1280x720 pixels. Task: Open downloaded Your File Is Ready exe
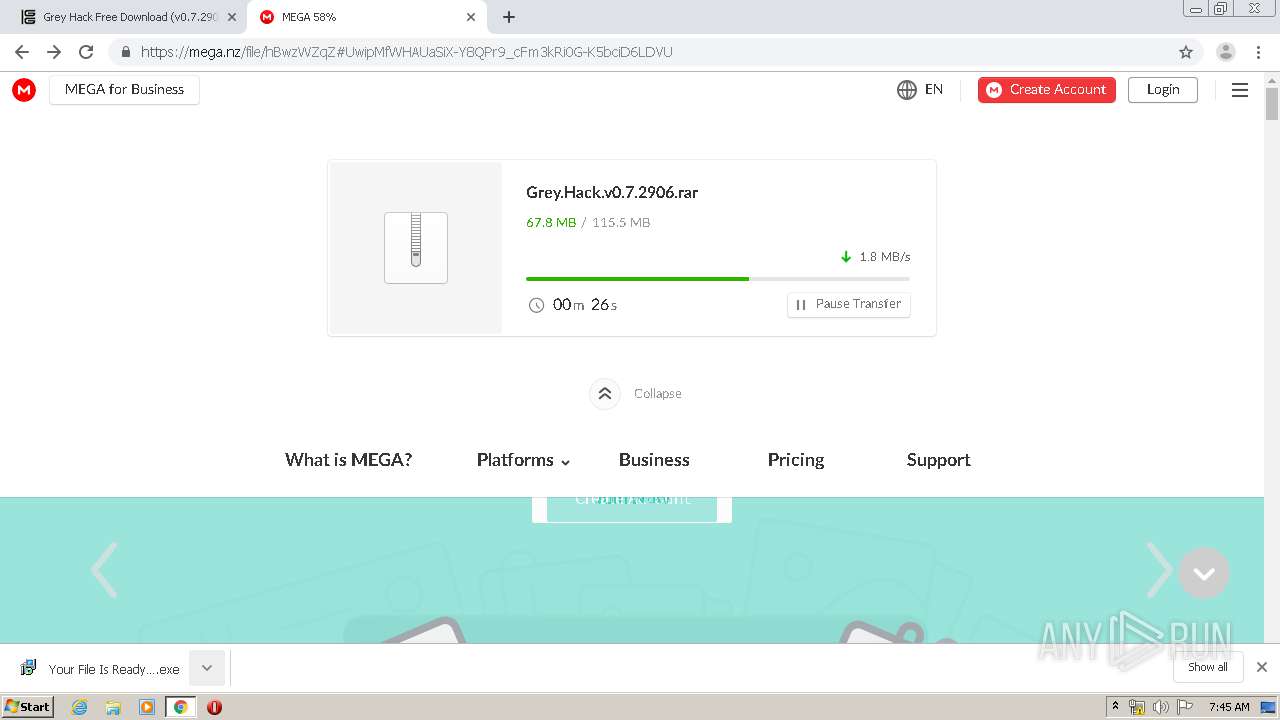click(101, 669)
